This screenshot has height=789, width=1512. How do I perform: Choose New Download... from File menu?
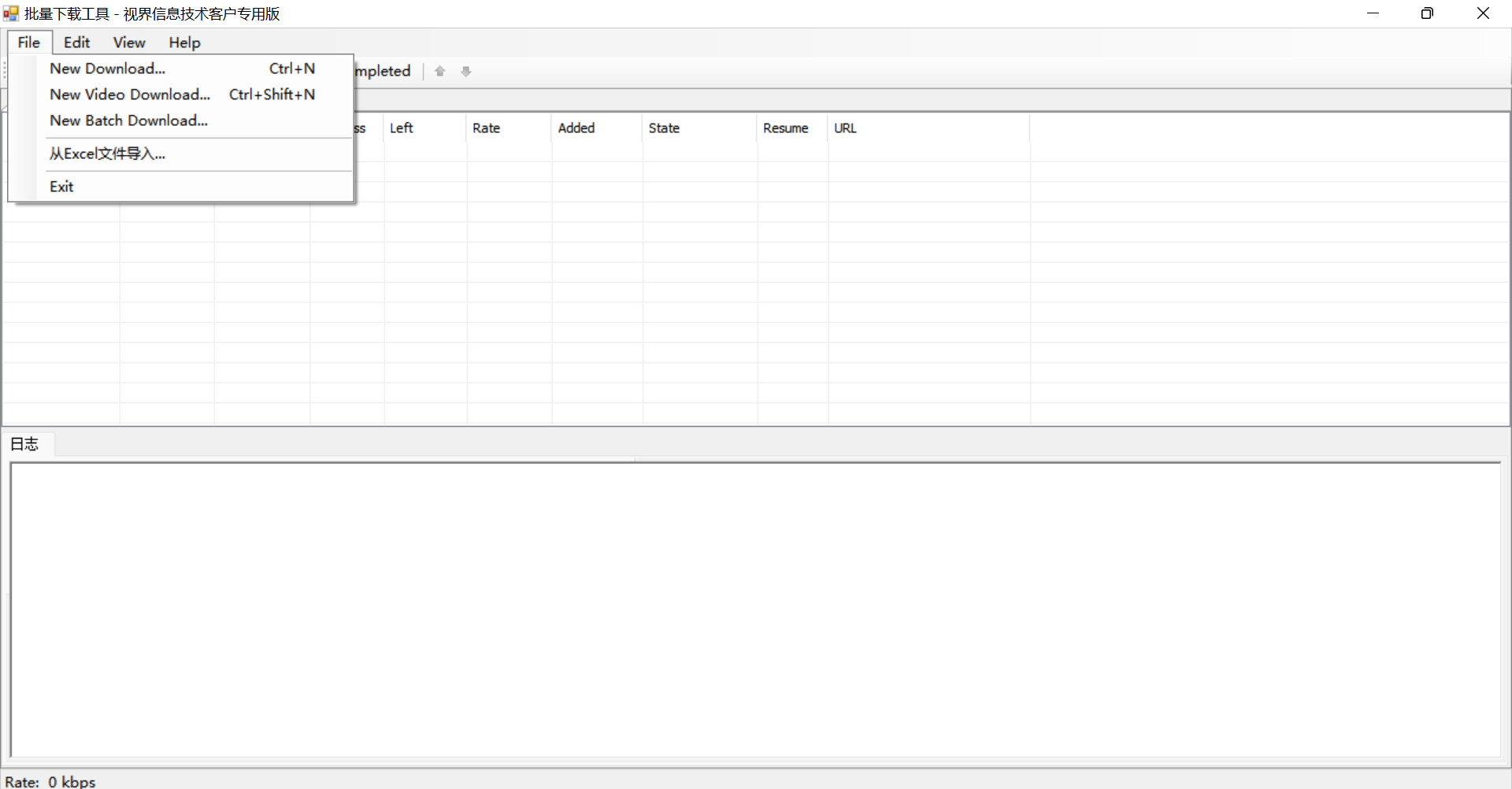[x=108, y=69]
